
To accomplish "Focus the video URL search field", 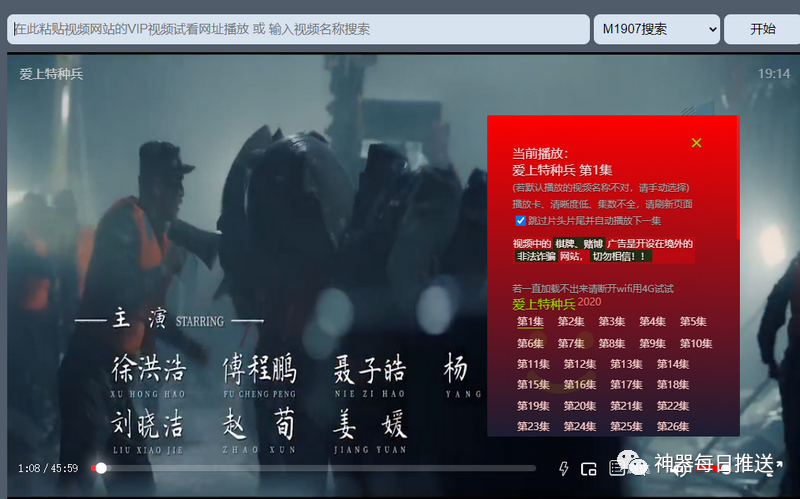I will click(x=298, y=29).
